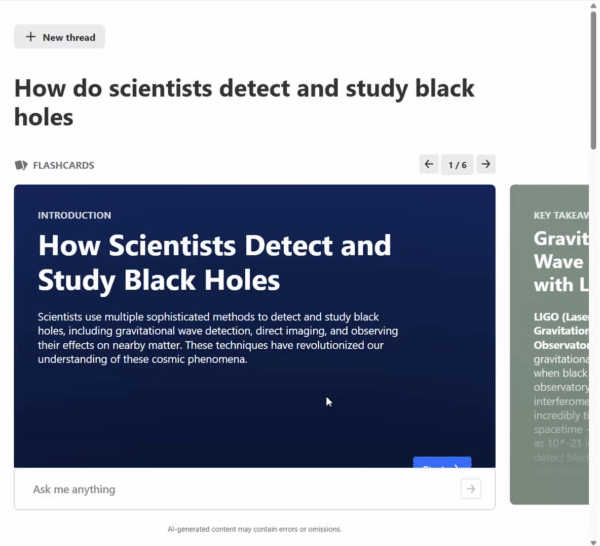
Task: Click the card heading How Scientists Detect and Study Black Holes
Action: [214, 263]
